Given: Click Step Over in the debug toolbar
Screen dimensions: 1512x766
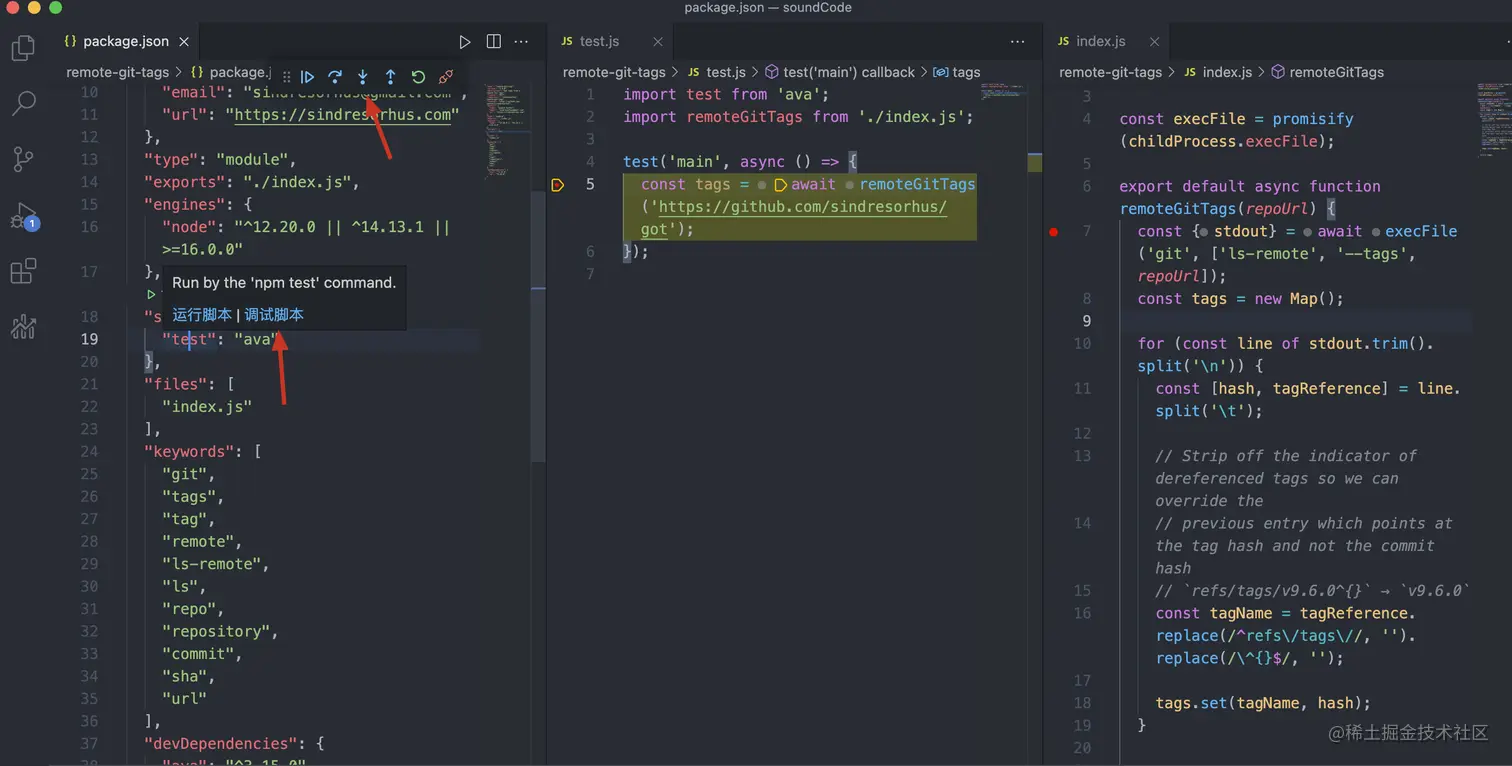Looking at the screenshot, I should 335,77.
